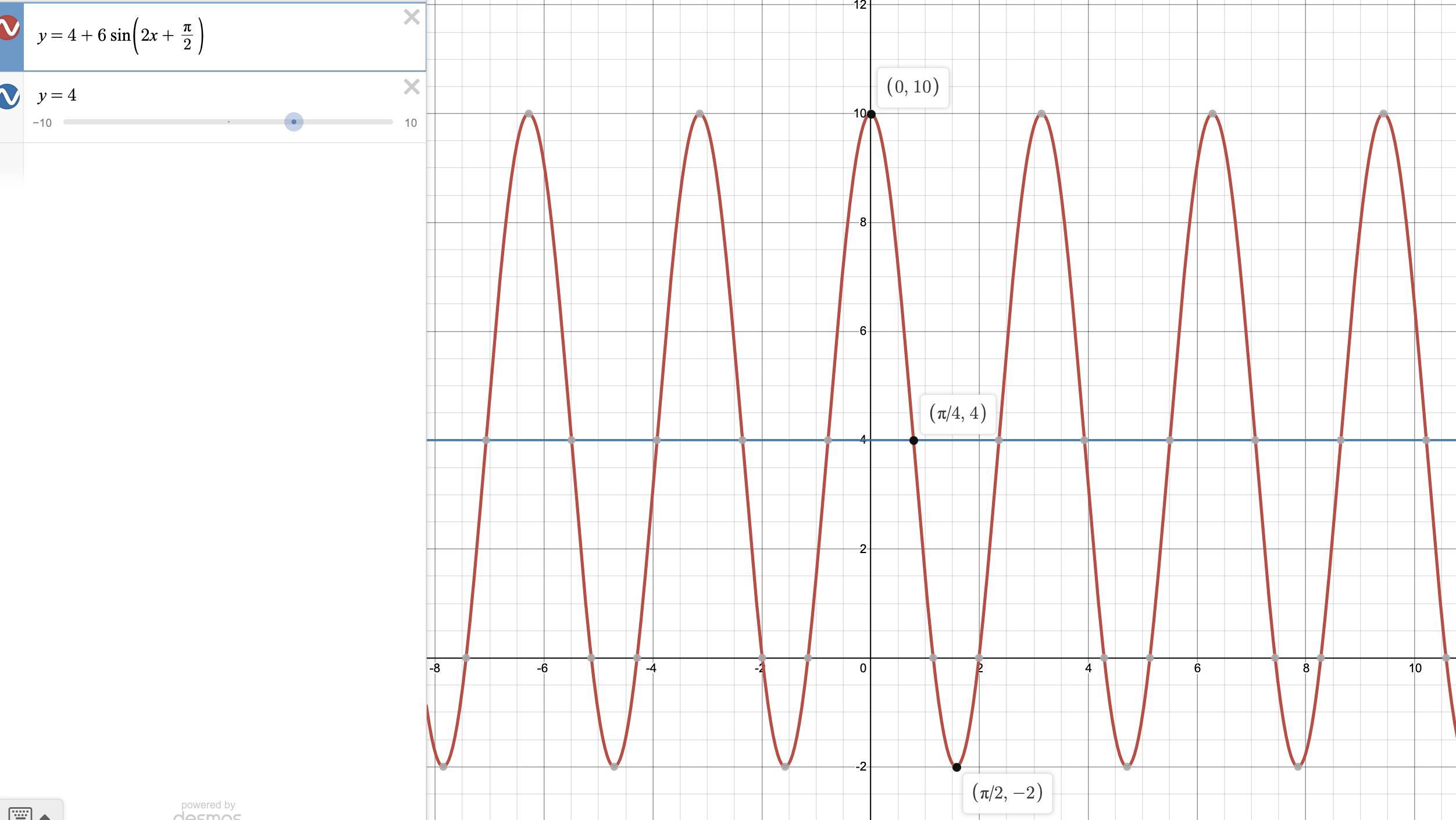Expand keypad with the up arrow beside keyboard
This screenshot has width=1456, height=820.
(45, 816)
